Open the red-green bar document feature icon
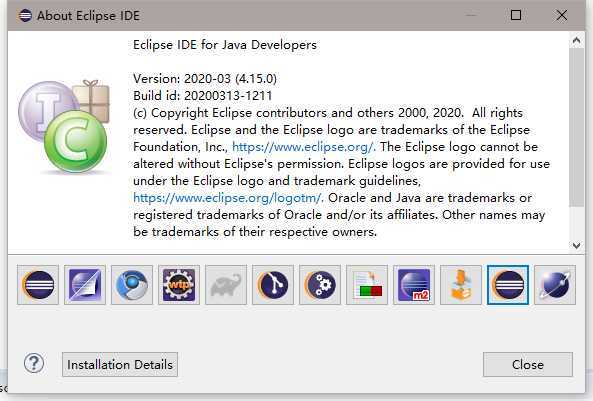 pyautogui.click(x=367, y=285)
